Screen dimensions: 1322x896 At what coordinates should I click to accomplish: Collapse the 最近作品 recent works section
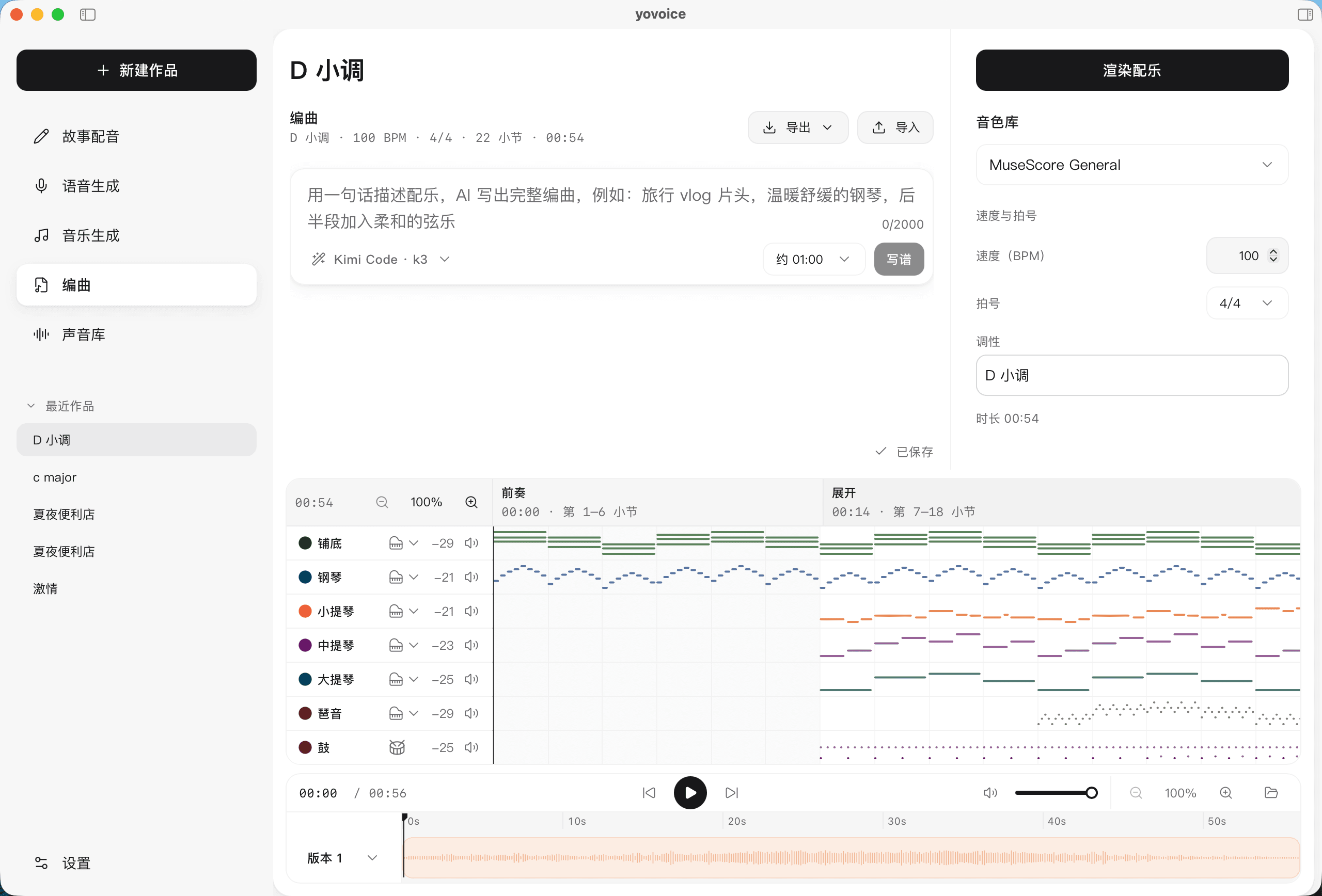click(61, 406)
